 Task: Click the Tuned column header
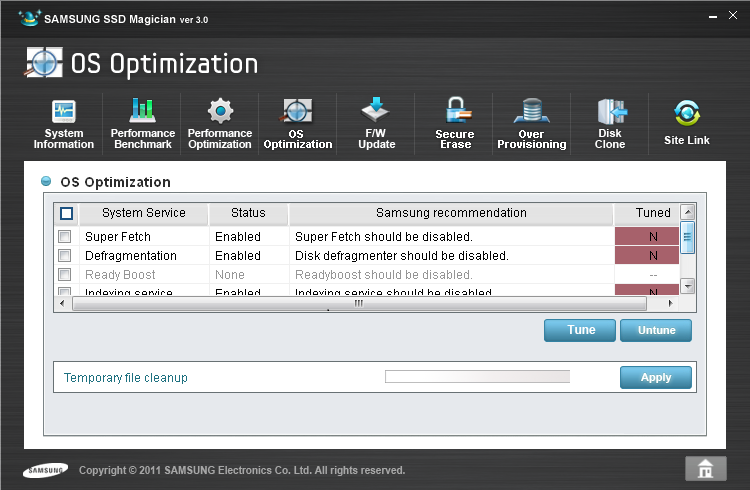tap(647, 213)
